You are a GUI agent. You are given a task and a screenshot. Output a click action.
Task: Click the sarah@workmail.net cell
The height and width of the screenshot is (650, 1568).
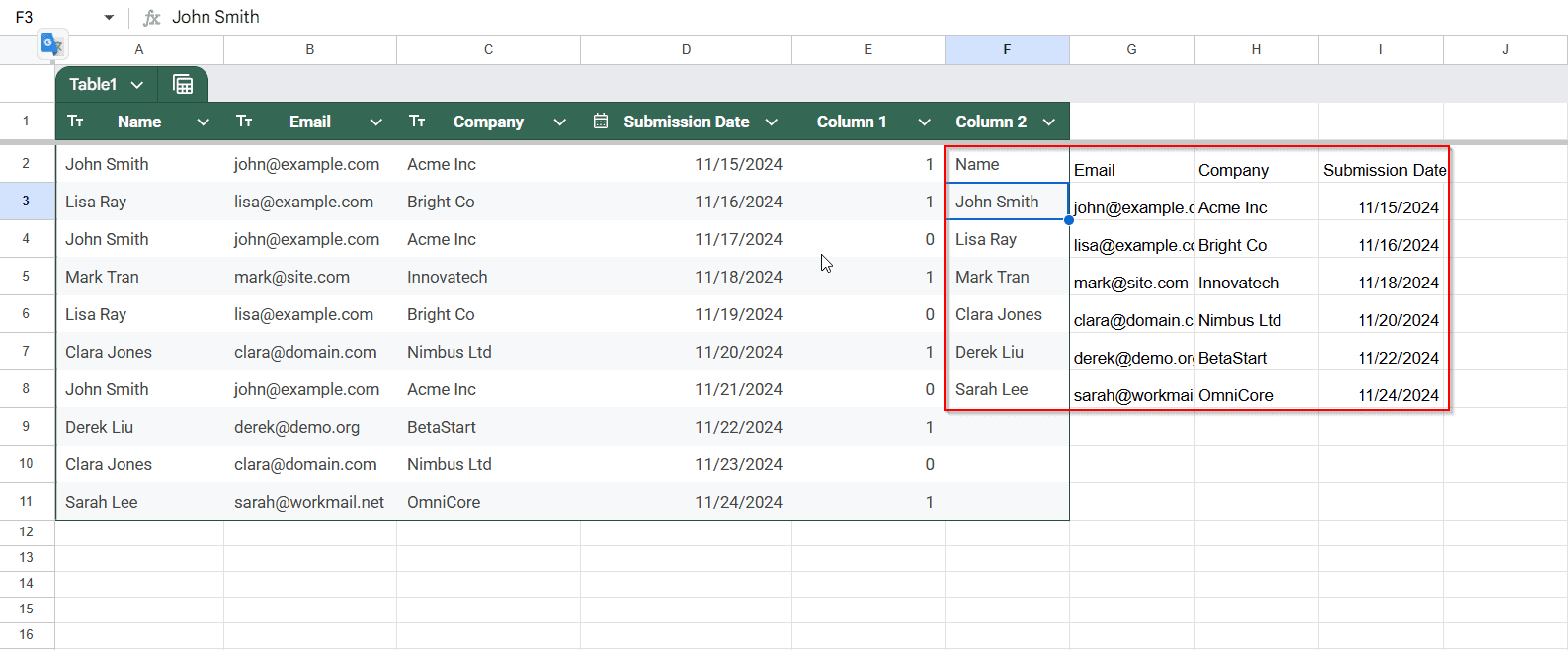tap(310, 502)
